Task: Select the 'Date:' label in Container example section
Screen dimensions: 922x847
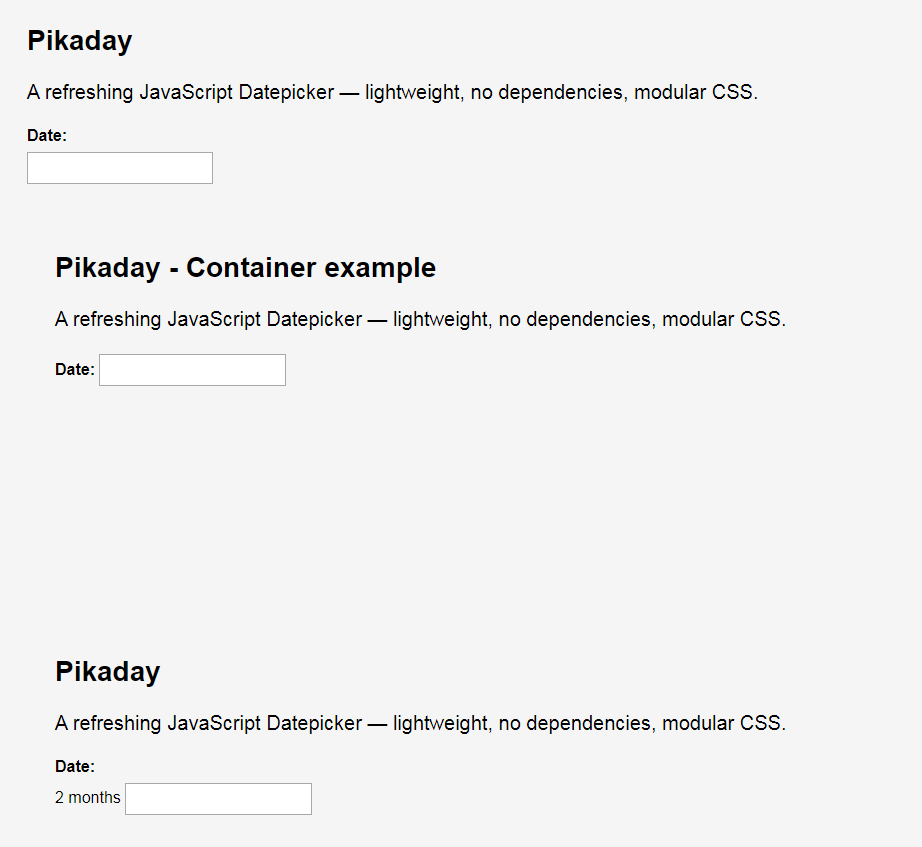Action: point(75,369)
